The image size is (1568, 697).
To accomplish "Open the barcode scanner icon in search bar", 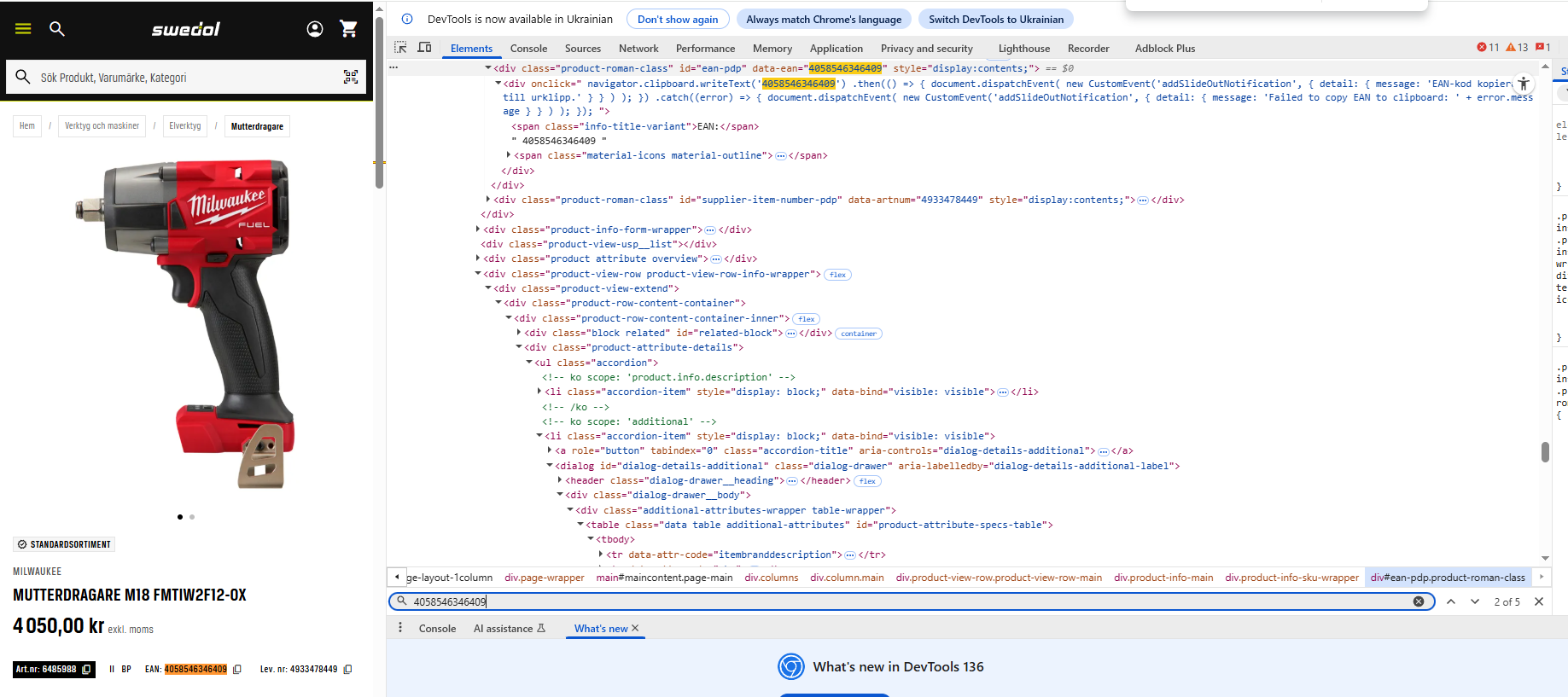I will click(351, 78).
